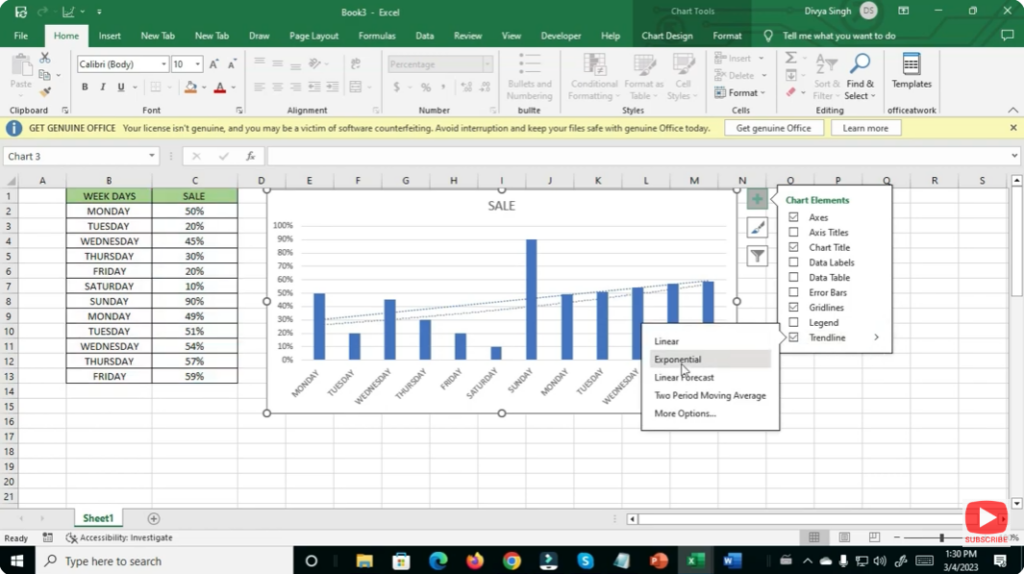Uncheck the Gridlines checkbox
Screen dimensions: 1024x574
click(794, 308)
